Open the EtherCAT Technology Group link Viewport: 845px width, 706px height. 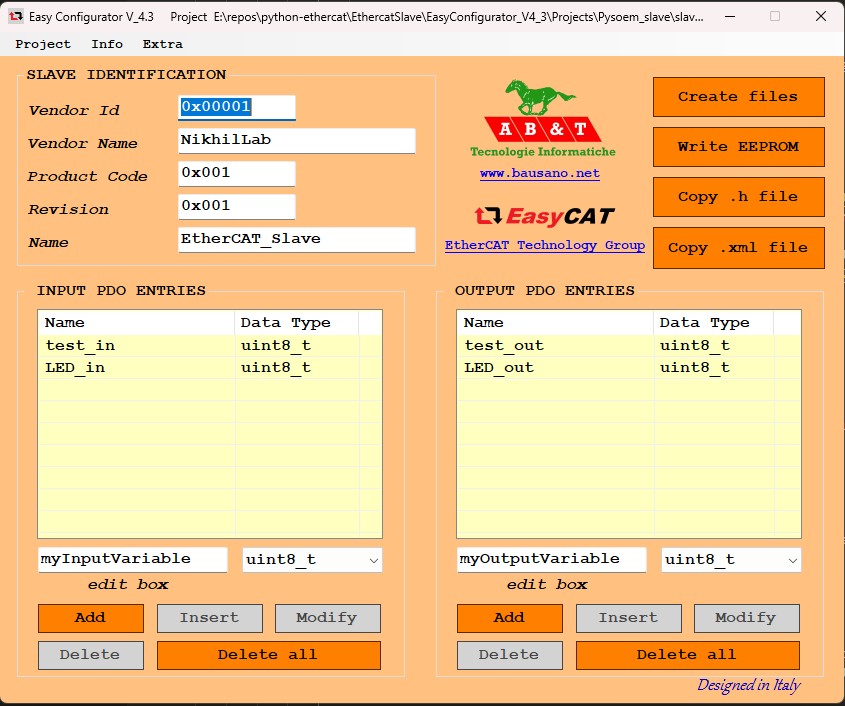click(x=544, y=245)
